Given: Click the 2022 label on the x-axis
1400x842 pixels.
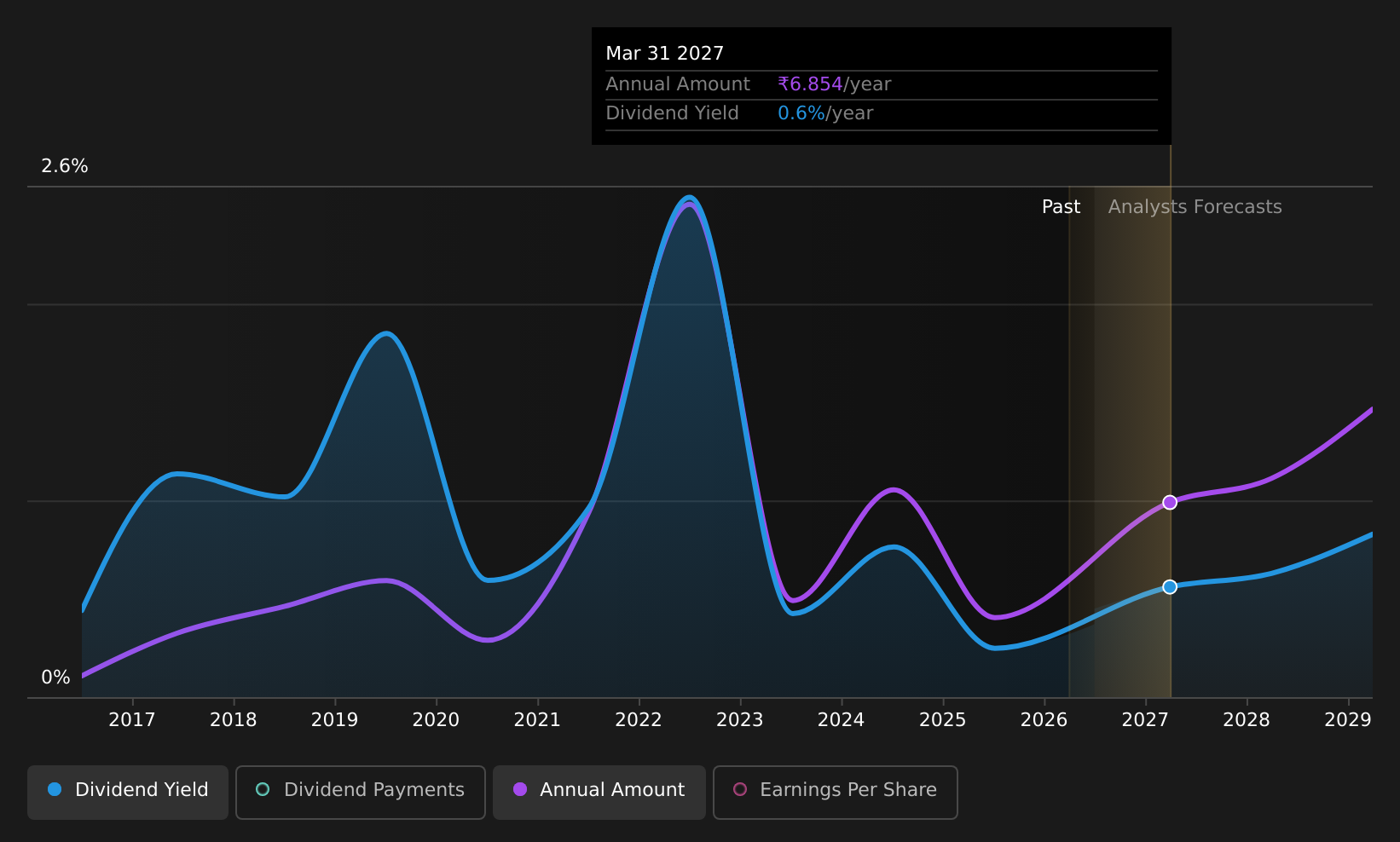Looking at the screenshot, I should coord(639,720).
